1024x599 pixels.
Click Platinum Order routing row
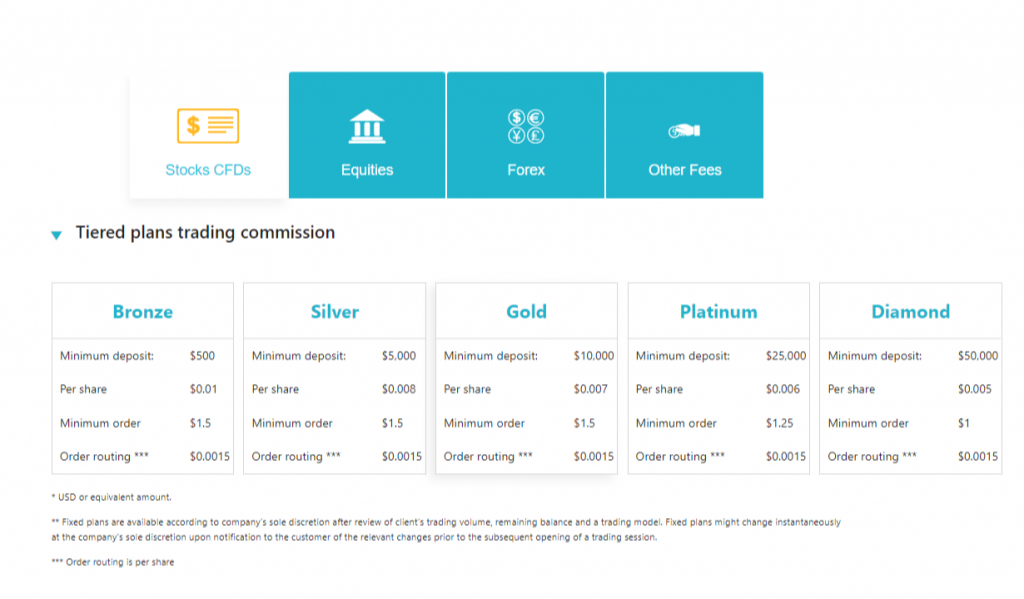(x=720, y=457)
